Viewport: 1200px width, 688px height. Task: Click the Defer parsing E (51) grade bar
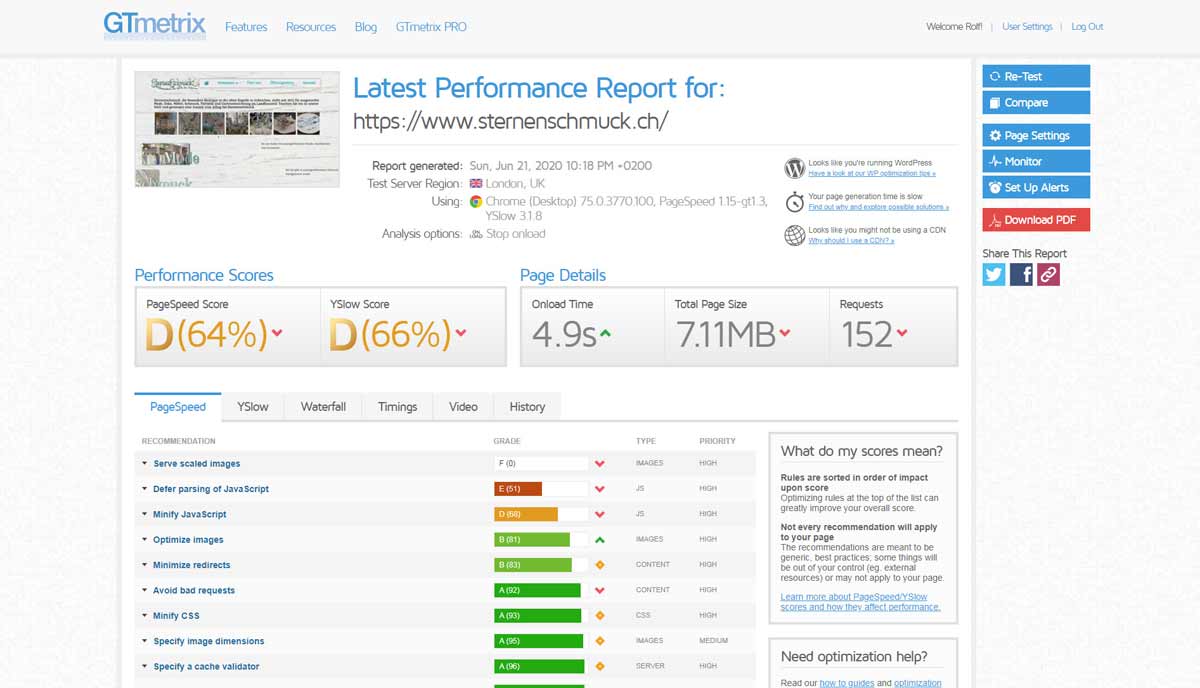point(541,489)
